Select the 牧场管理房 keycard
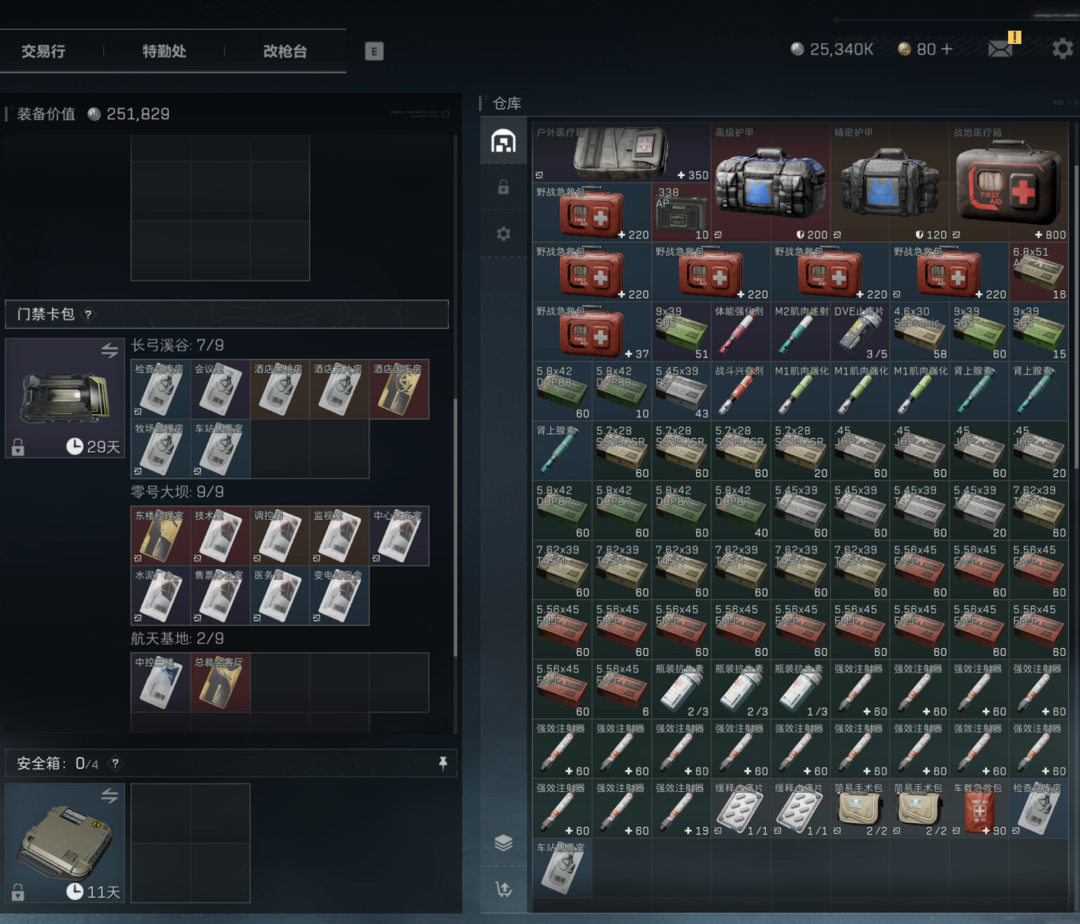Viewport: 1080px width, 924px height. (160, 448)
